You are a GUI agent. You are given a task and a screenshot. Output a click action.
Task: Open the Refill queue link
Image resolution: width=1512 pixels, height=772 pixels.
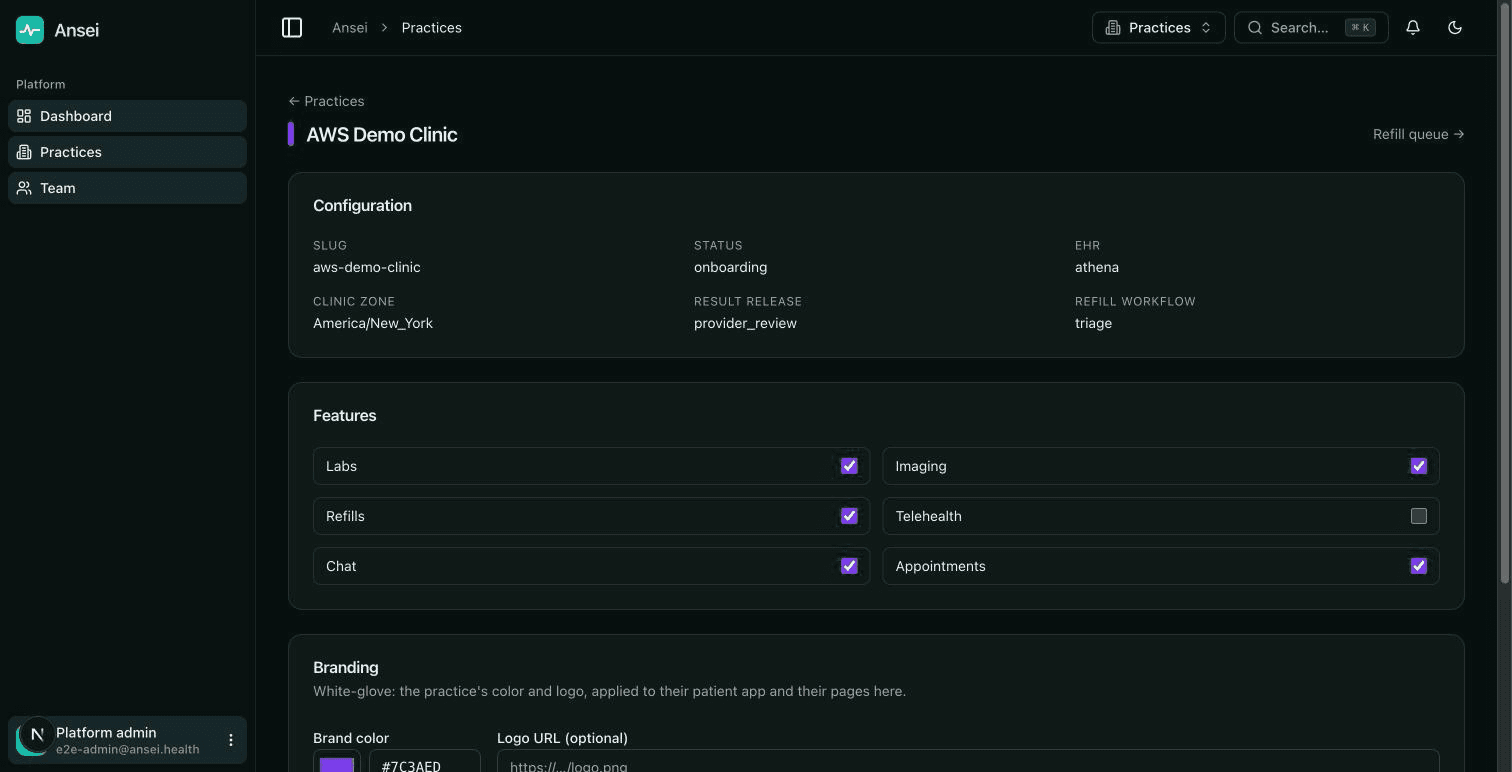point(1418,134)
